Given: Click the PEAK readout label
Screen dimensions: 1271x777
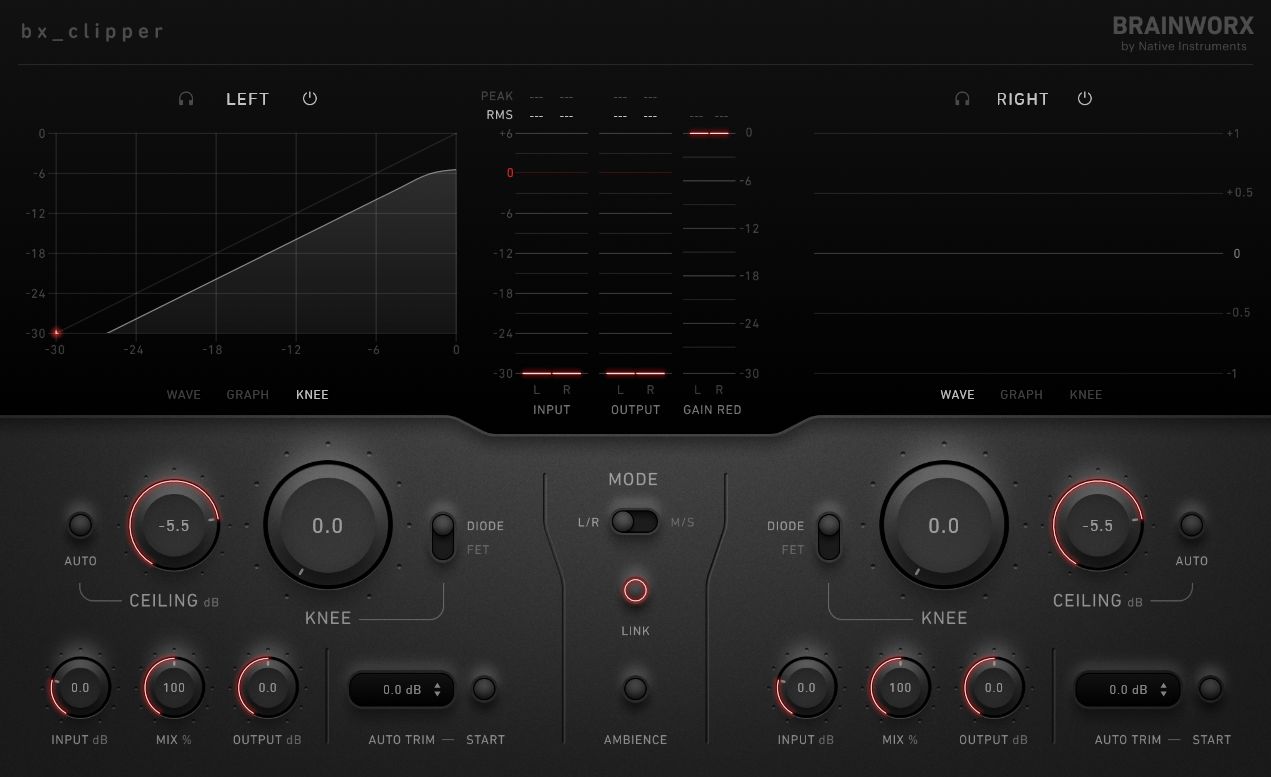Looking at the screenshot, I should (497, 96).
